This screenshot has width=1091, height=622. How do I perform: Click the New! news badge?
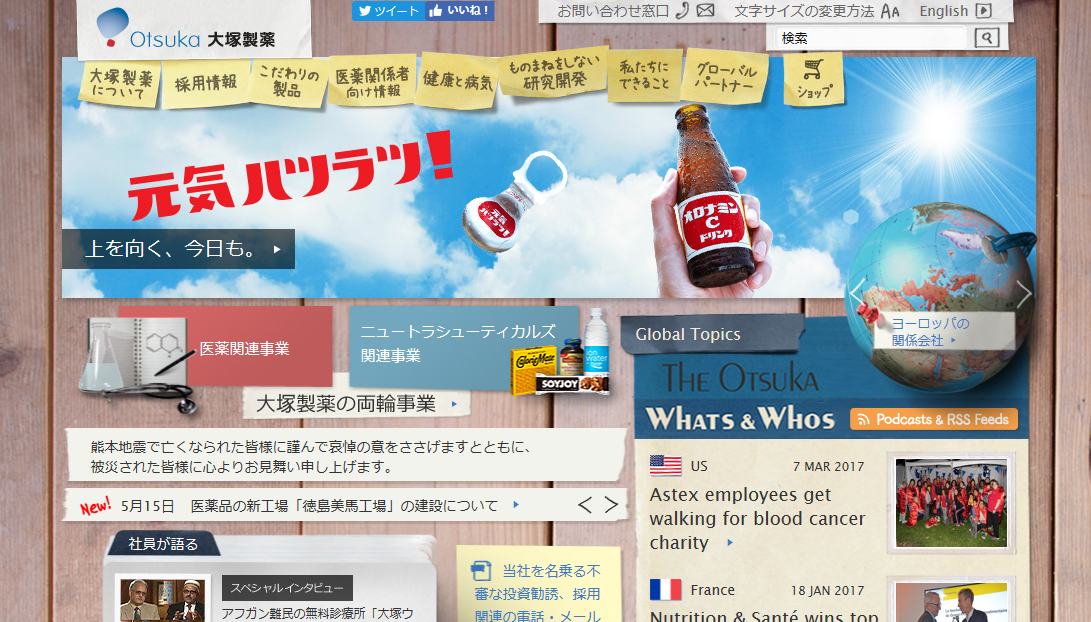[95, 506]
